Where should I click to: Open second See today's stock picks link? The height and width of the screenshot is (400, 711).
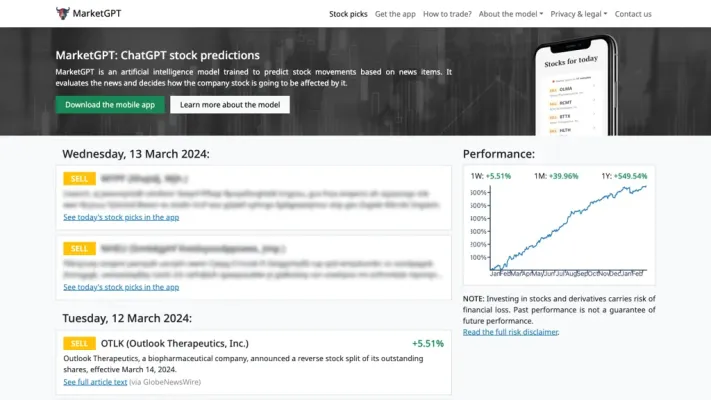click(121, 287)
